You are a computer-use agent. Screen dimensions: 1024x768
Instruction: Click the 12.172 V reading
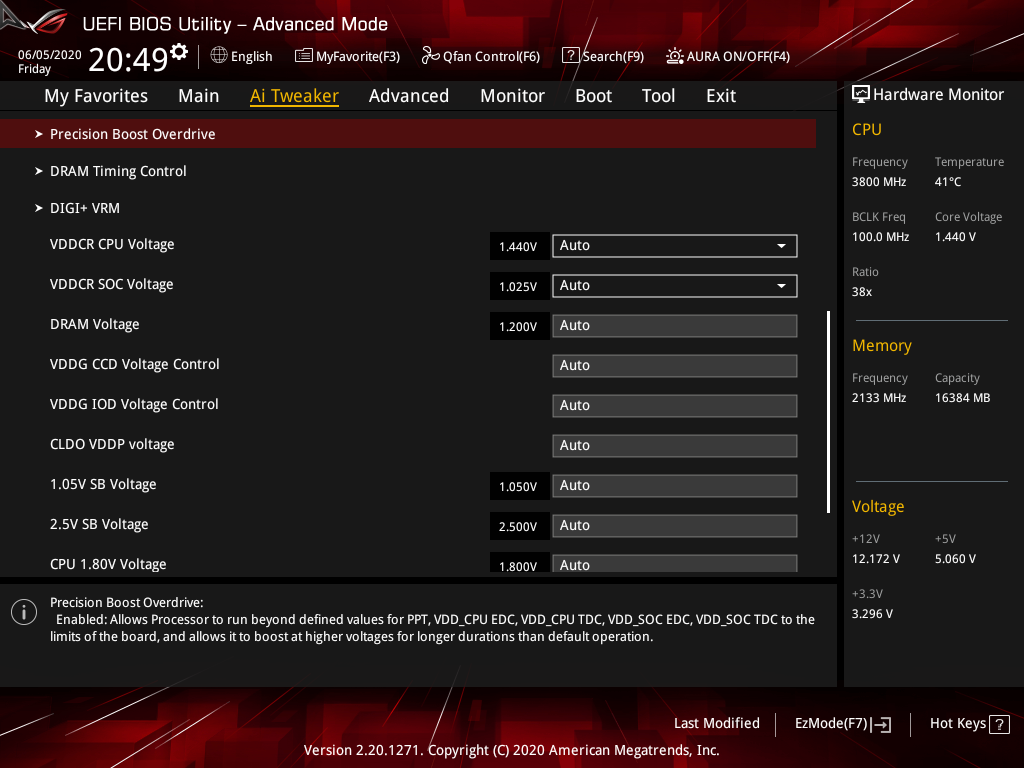pos(876,559)
